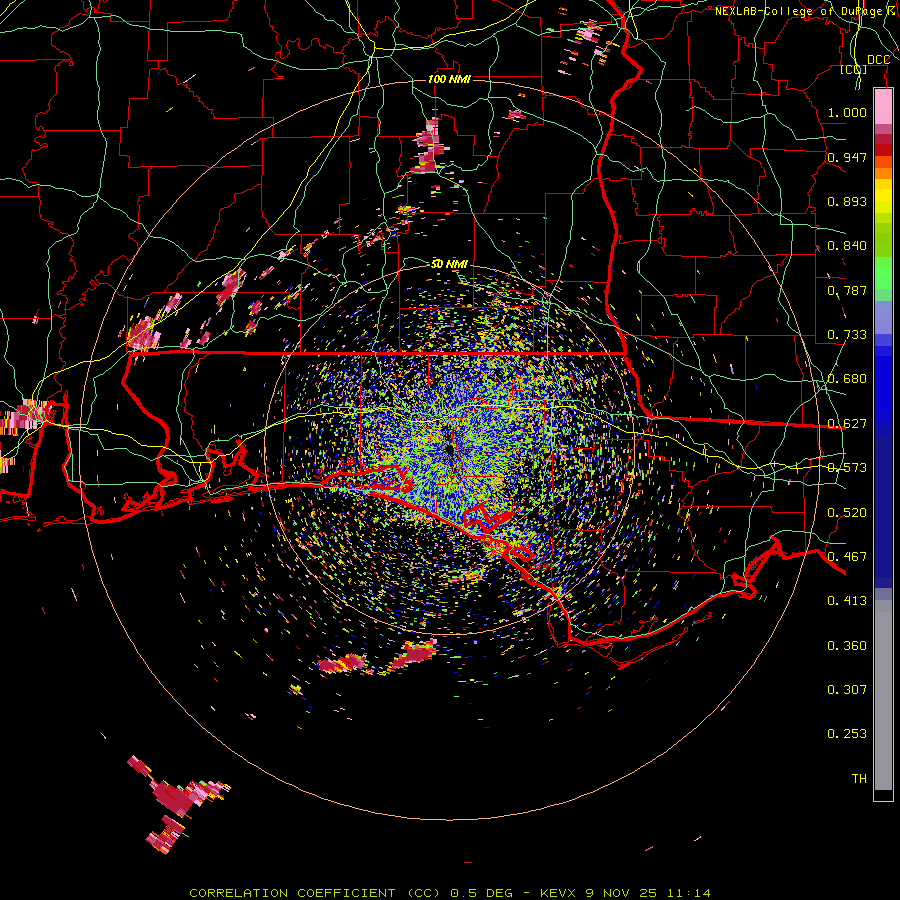The image size is (900, 900).
Task: Click the TH threshold label on the scale
Action: [x=859, y=779]
